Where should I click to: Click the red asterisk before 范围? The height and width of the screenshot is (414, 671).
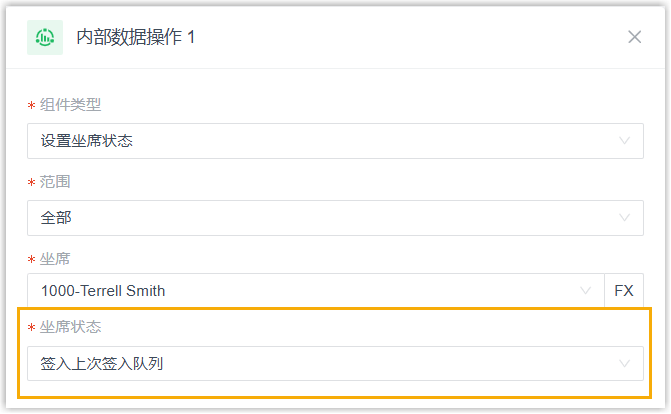31,183
